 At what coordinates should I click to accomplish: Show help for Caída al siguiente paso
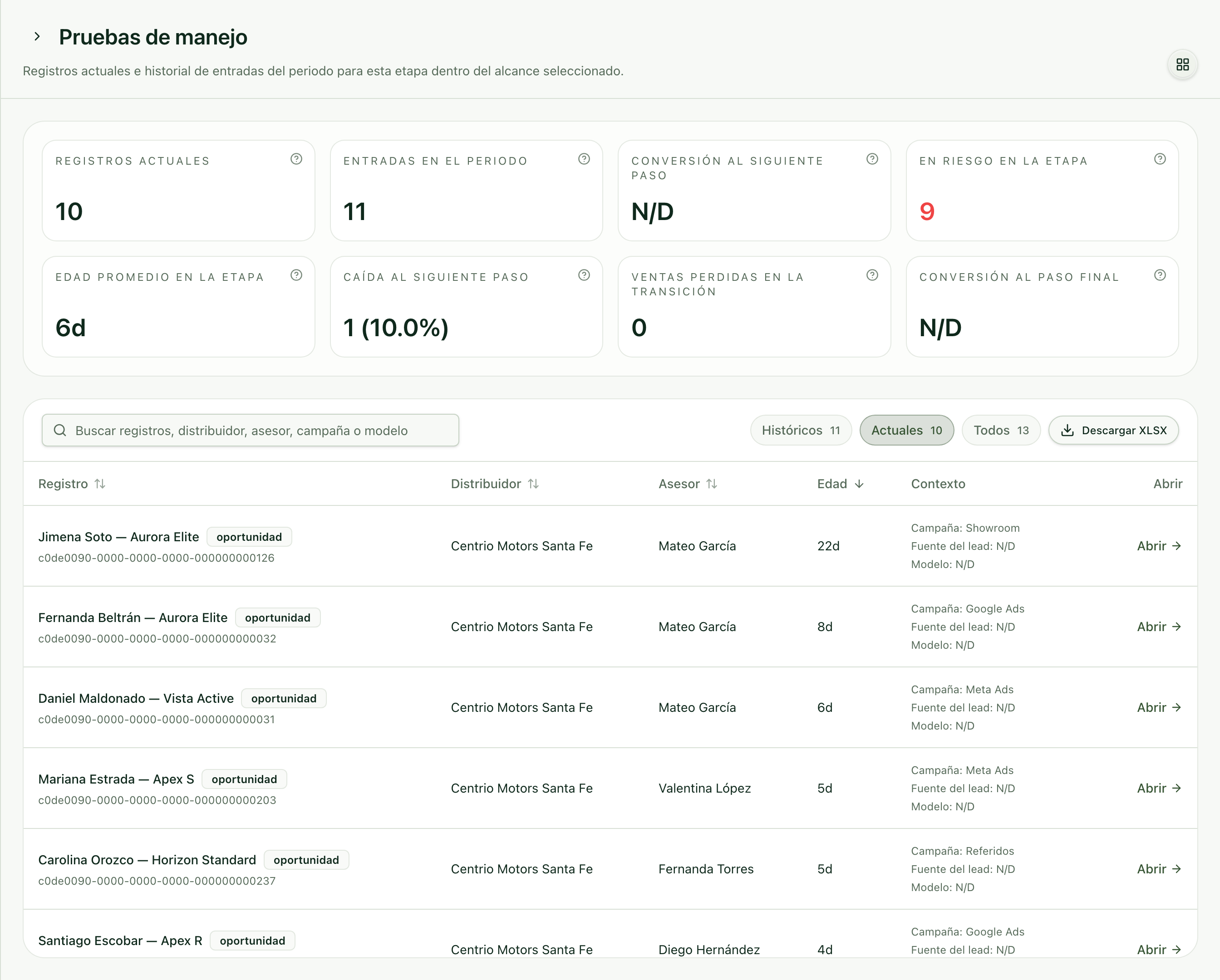(584, 275)
